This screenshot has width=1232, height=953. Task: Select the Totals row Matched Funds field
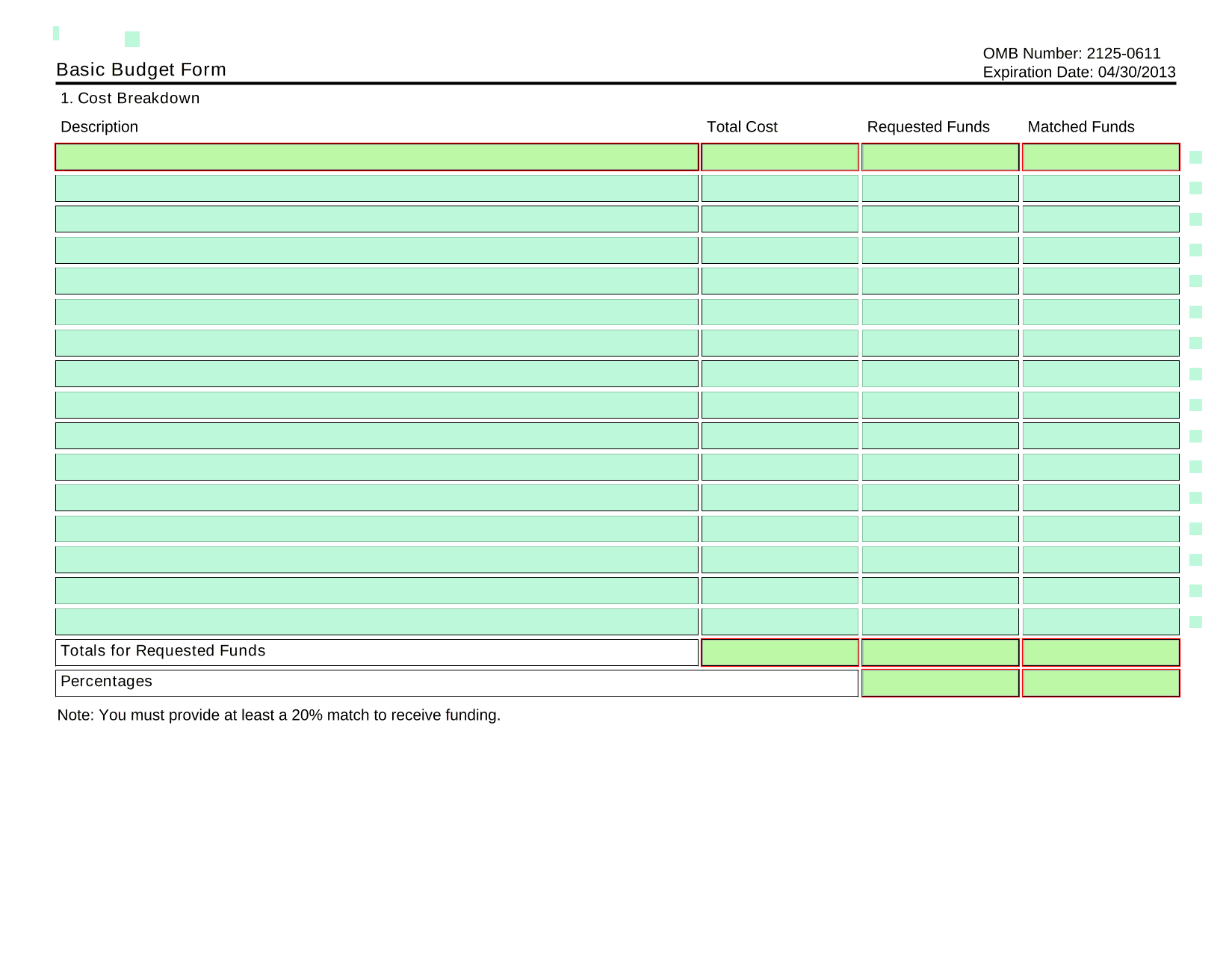tap(1101, 653)
